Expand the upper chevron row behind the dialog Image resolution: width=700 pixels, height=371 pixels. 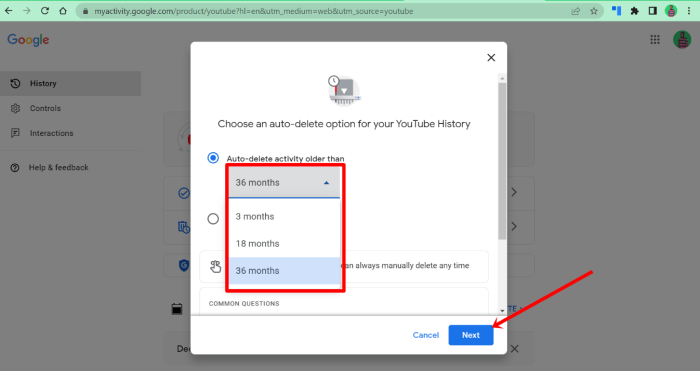pos(514,192)
